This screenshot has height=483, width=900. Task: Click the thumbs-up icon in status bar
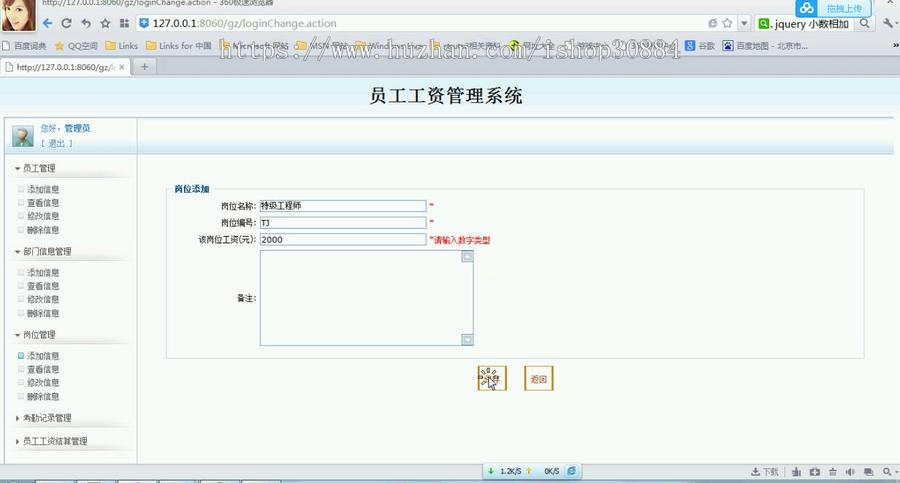tap(796, 472)
